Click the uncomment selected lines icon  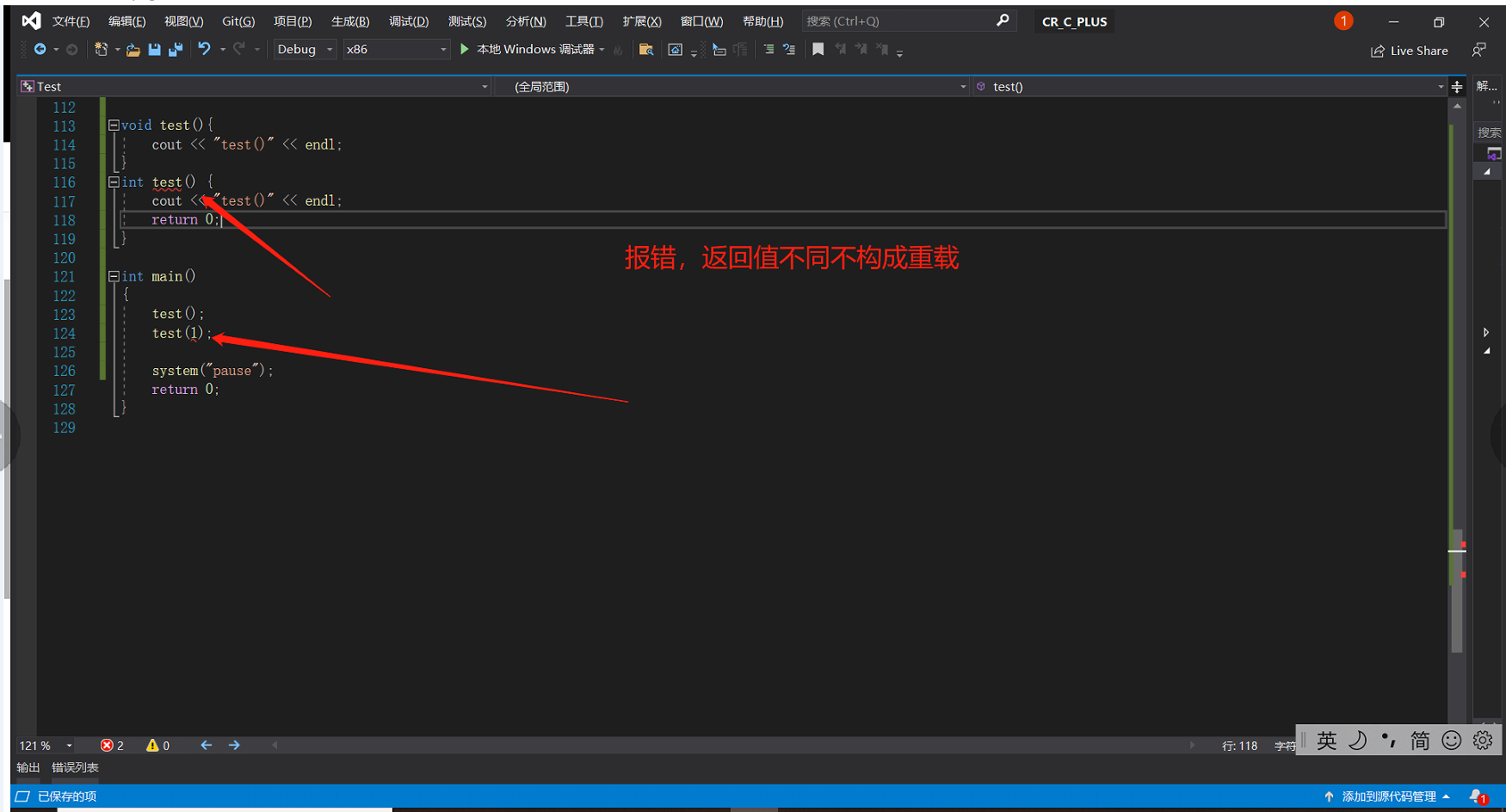(x=789, y=50)
